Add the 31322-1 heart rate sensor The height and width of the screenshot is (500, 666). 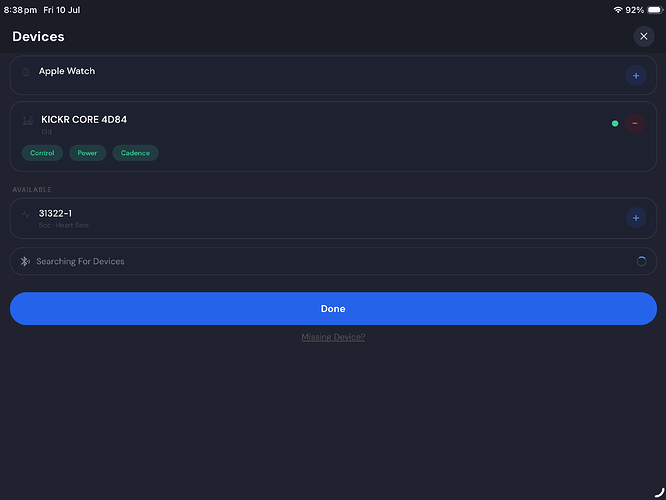636,218
